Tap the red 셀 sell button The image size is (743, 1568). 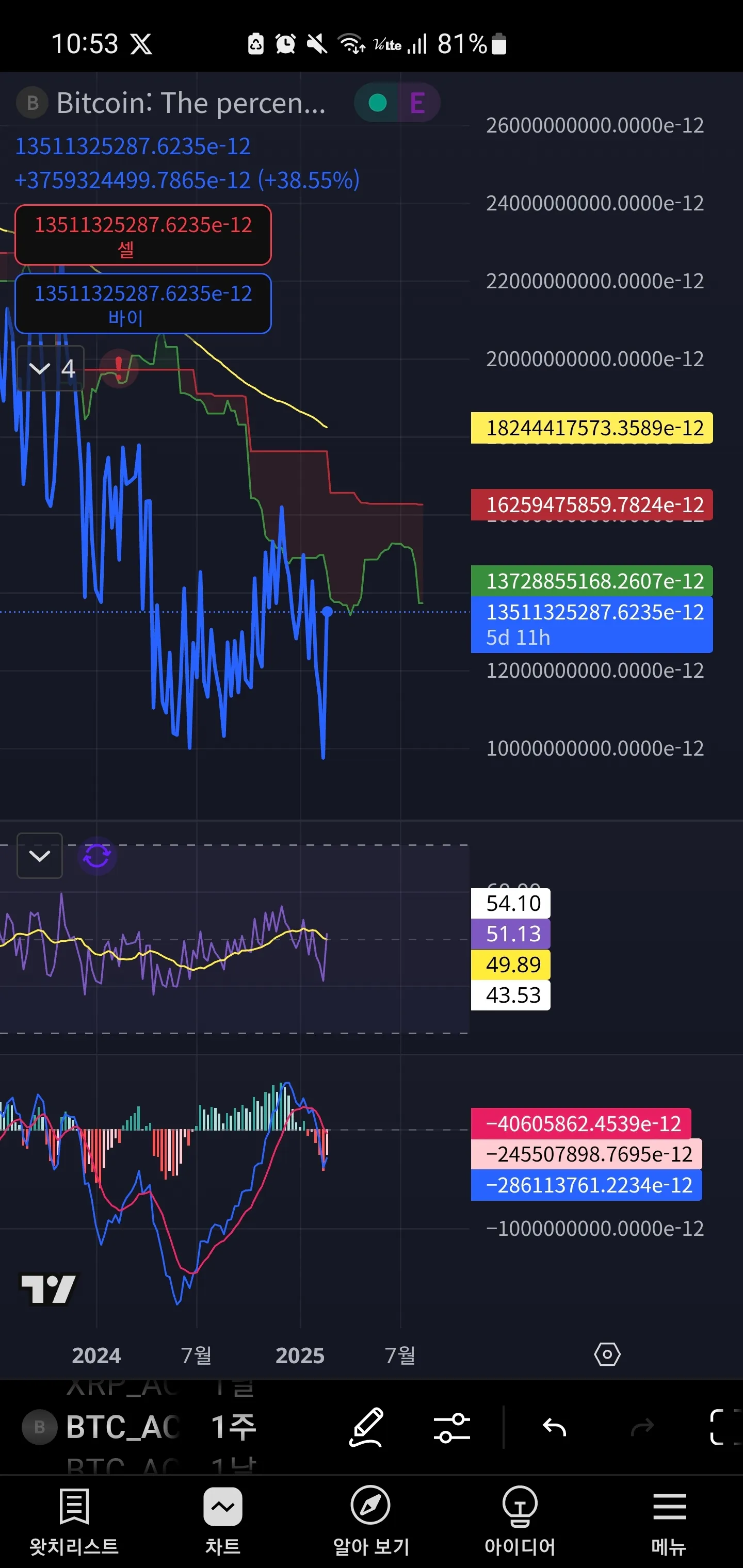click(x=143, y=235)
